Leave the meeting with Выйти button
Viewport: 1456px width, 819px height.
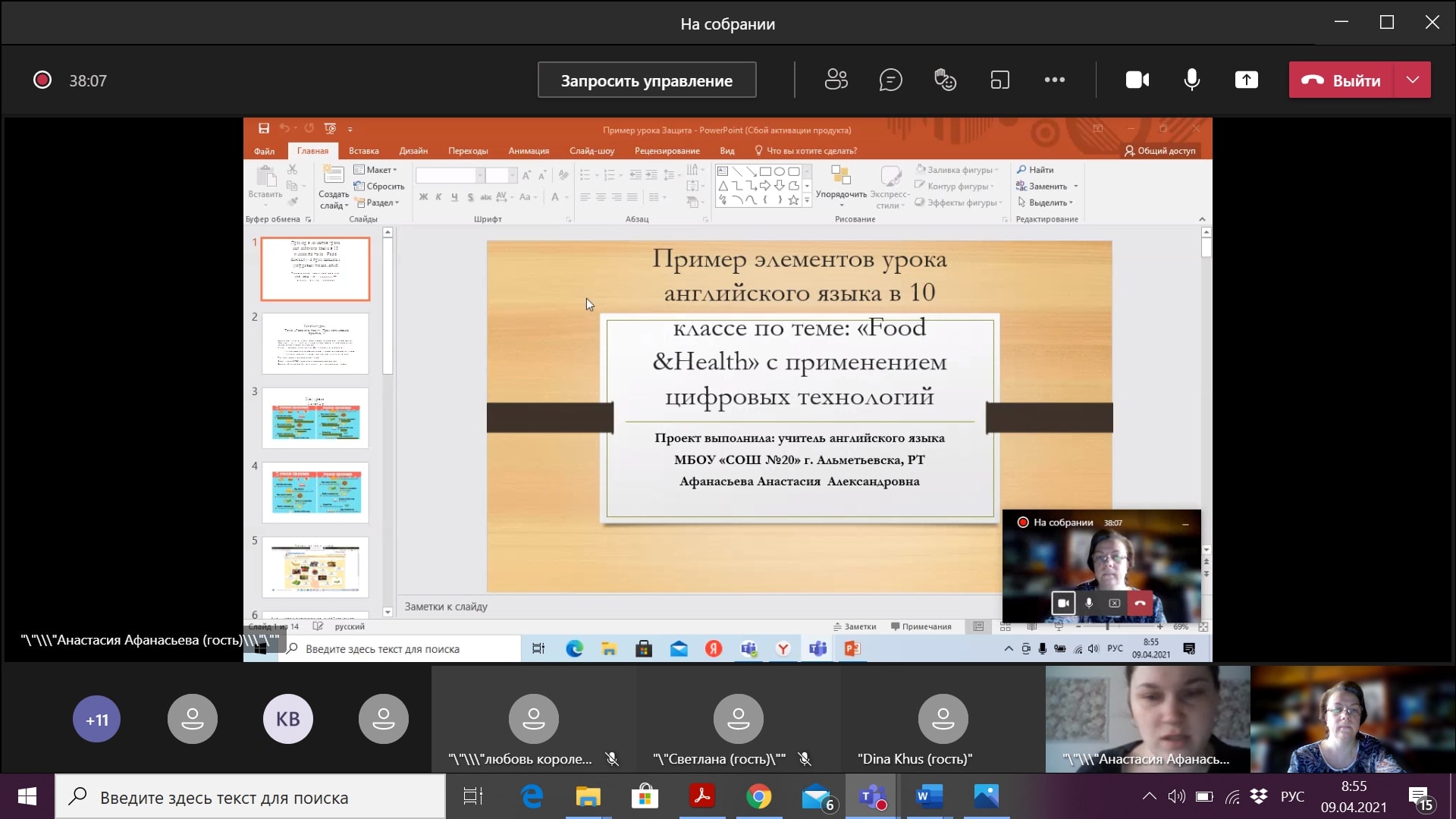[1342, 80]
